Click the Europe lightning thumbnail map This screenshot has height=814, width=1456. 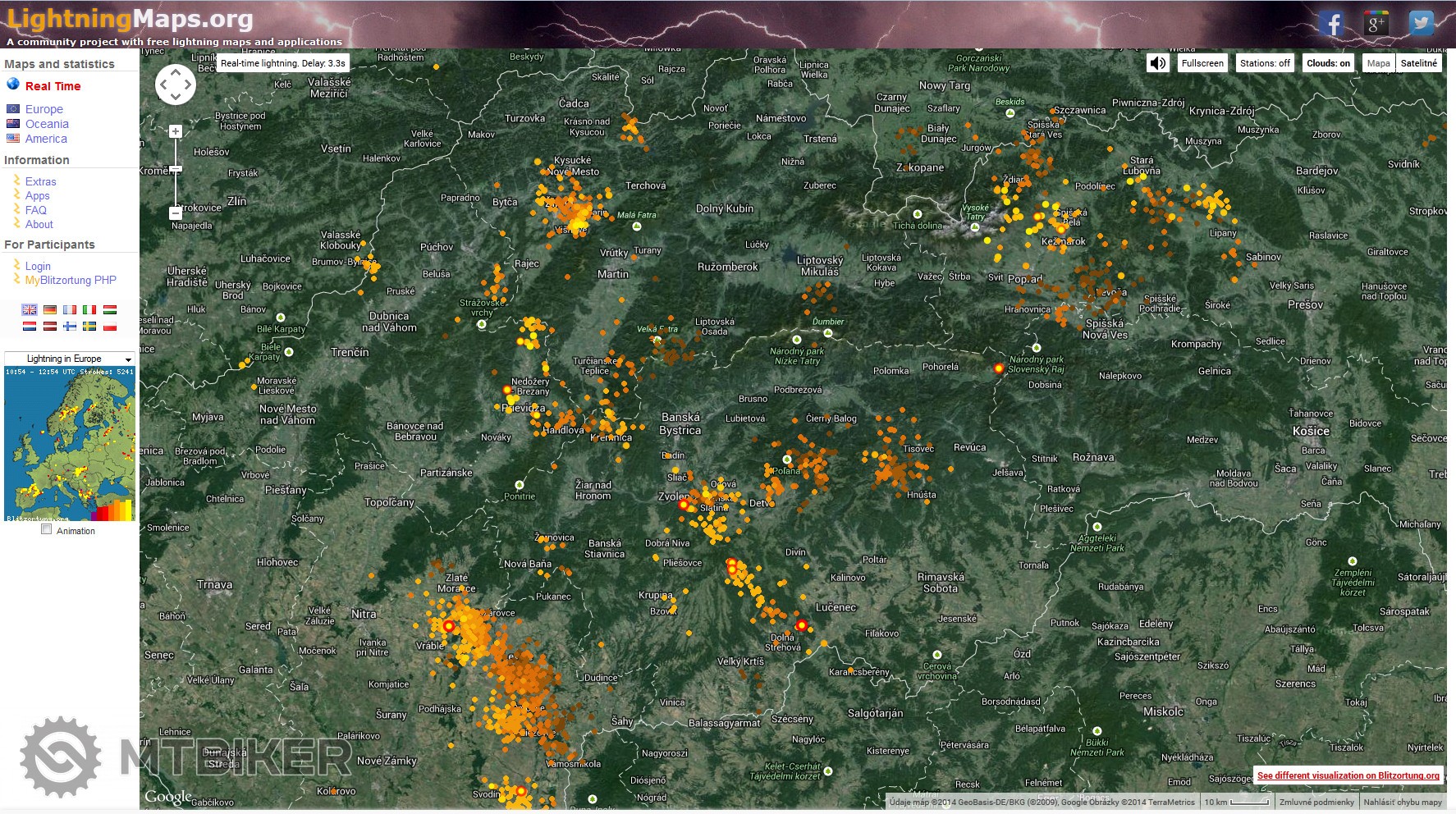pos(69,443)
